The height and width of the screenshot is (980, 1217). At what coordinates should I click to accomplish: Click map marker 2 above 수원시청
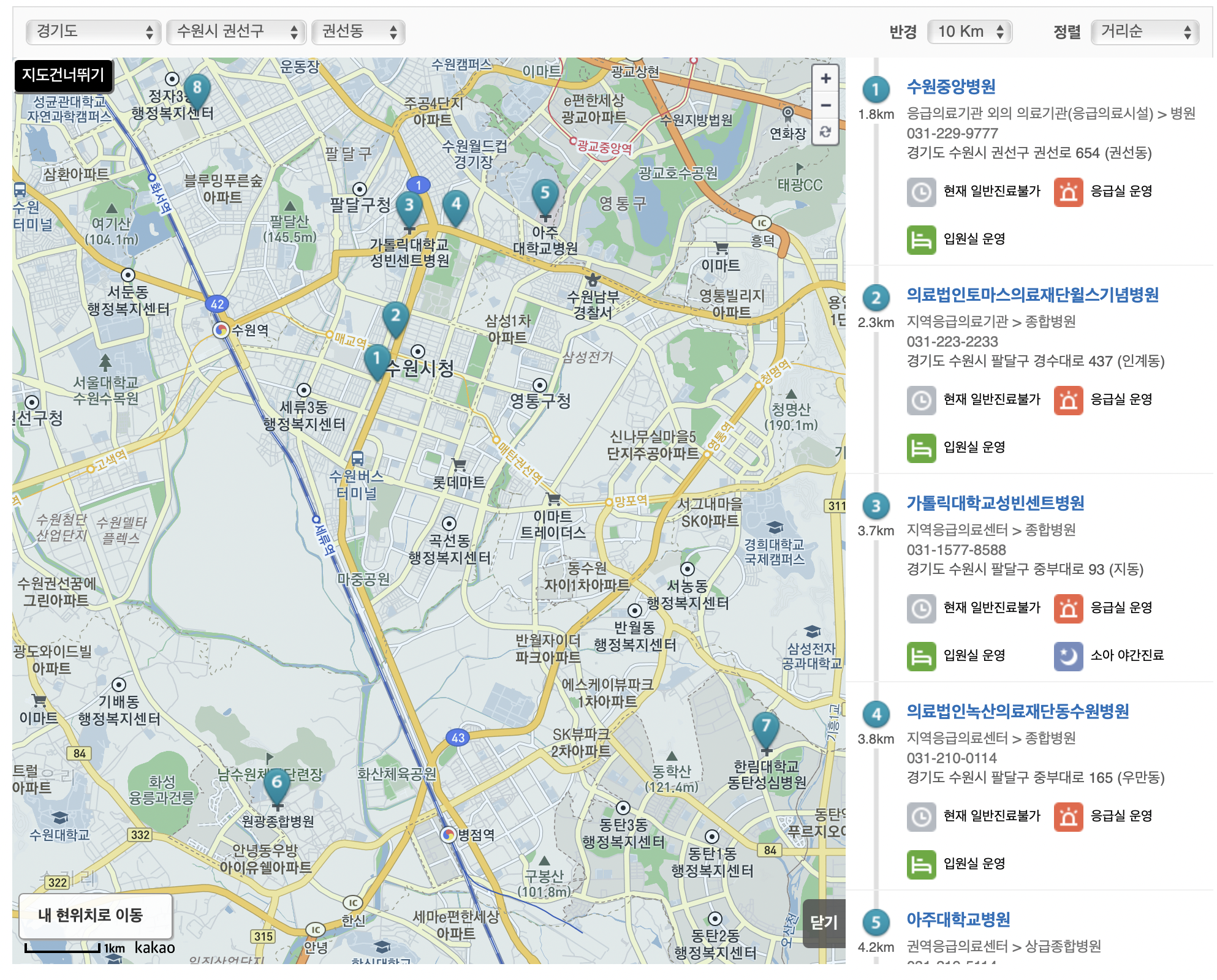pyautogui.click(x=395, y=317)
